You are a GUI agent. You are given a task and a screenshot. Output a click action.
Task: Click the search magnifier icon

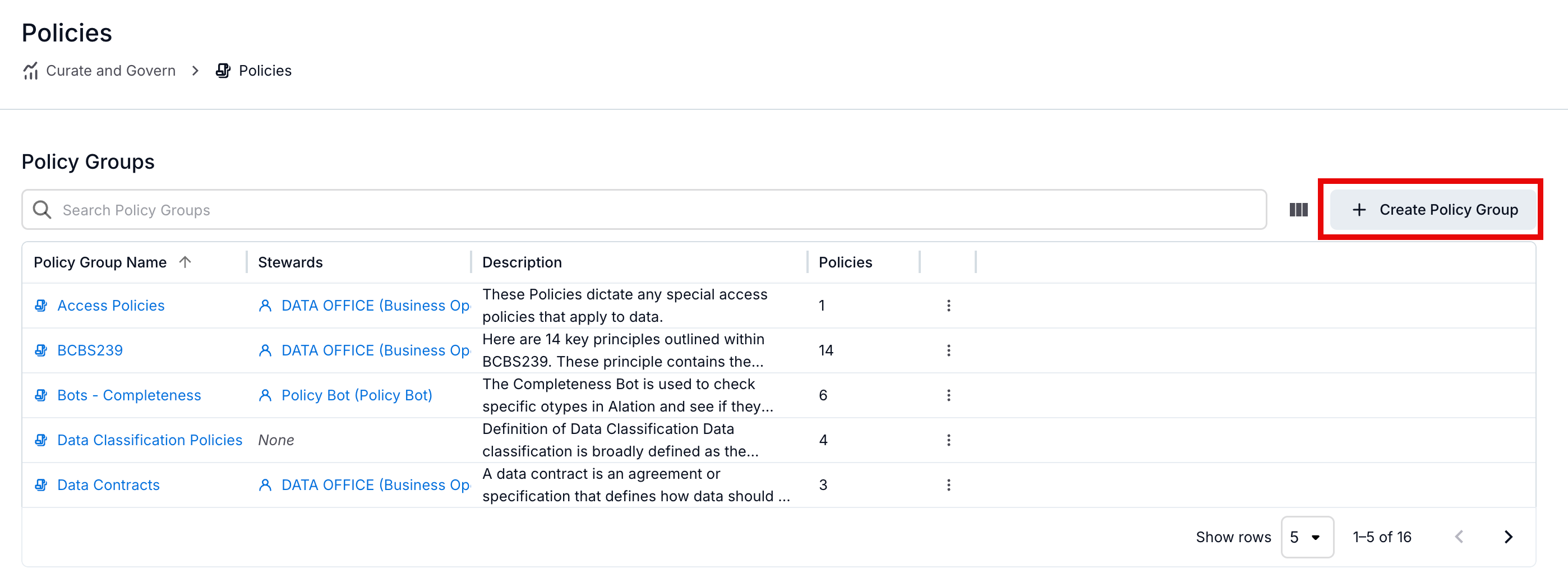coord(42,210)
